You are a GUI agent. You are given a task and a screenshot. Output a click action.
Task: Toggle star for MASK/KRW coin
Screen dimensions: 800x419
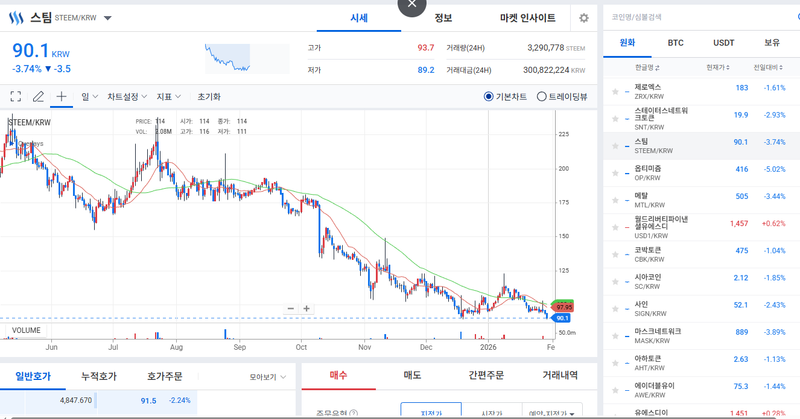tap(616, 332)
